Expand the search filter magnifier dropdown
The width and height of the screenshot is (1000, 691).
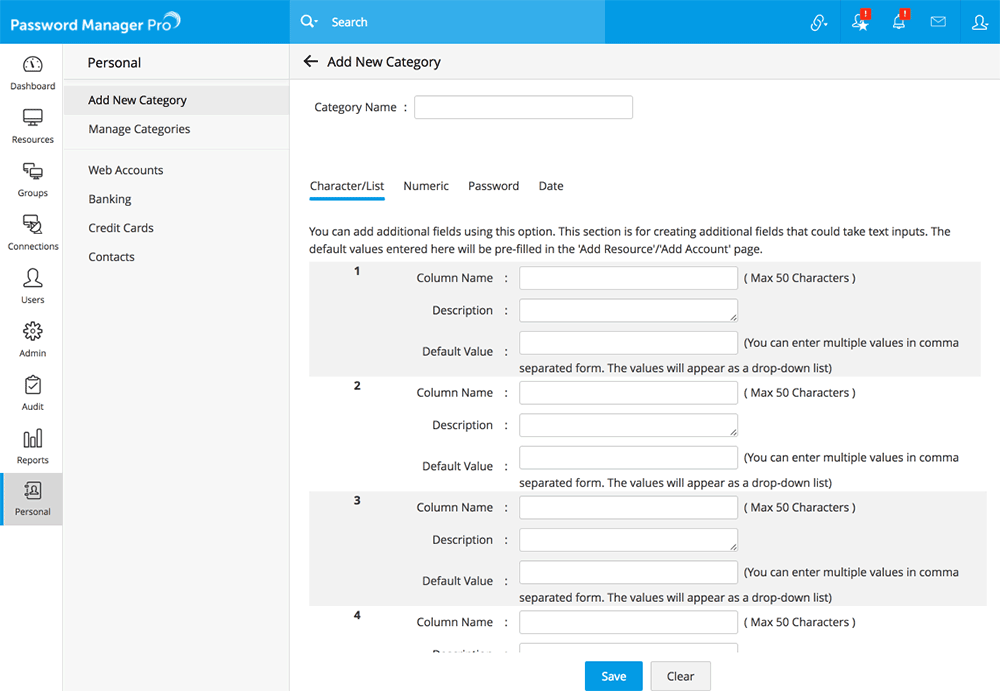(x=309, y=22)
